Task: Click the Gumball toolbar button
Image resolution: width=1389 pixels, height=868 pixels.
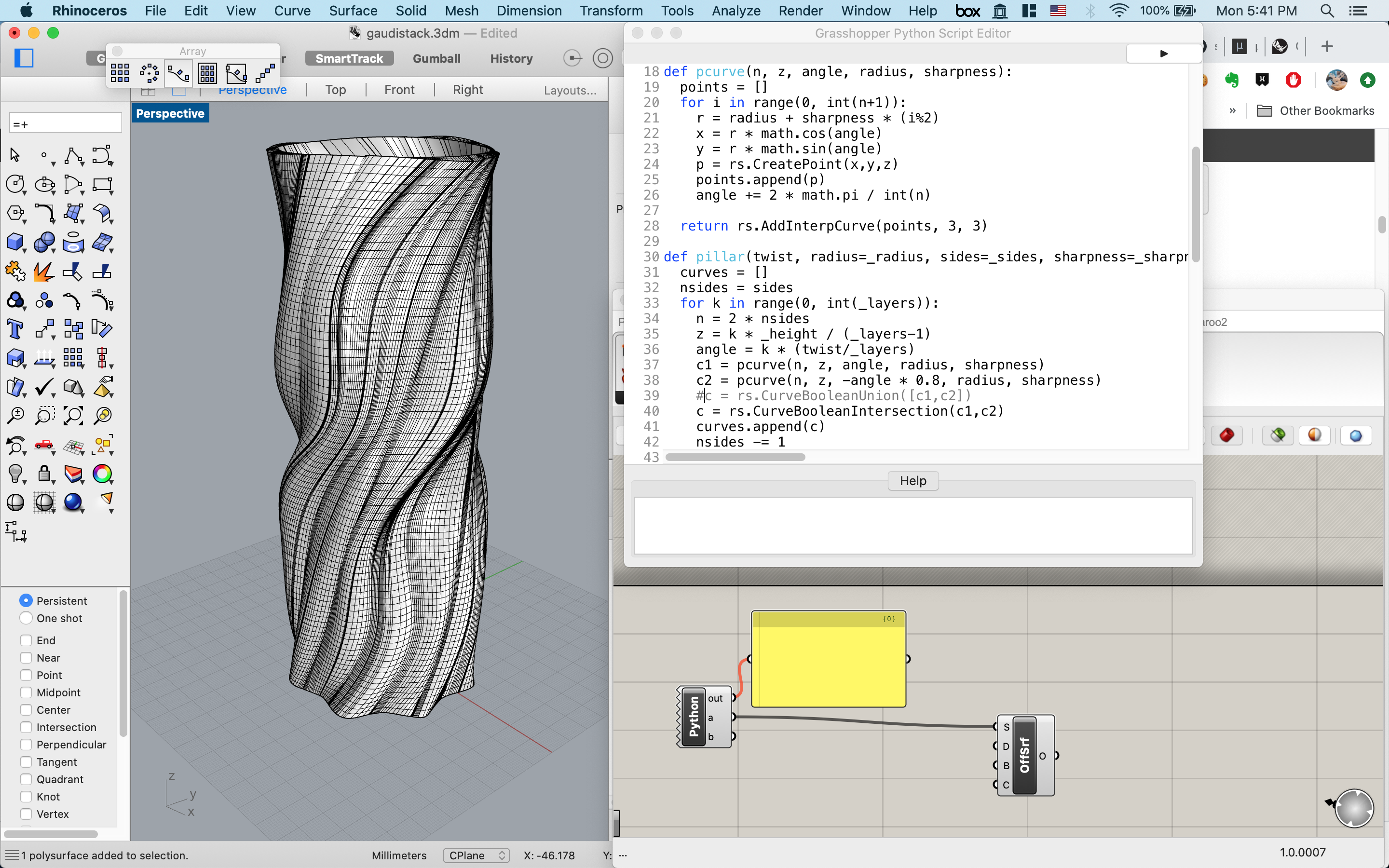Action: pyautogui.click(x=437, y=58)
